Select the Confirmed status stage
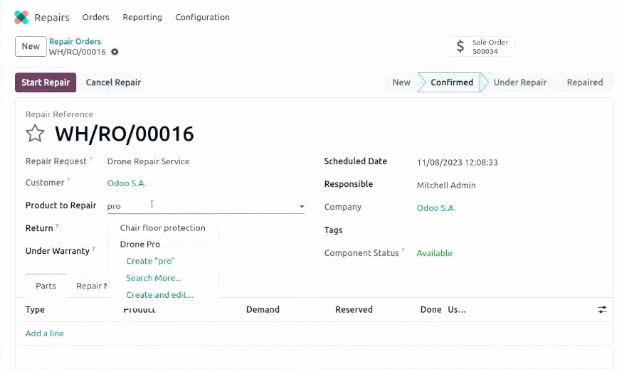 pyautogui.click(x=452, y=82)
